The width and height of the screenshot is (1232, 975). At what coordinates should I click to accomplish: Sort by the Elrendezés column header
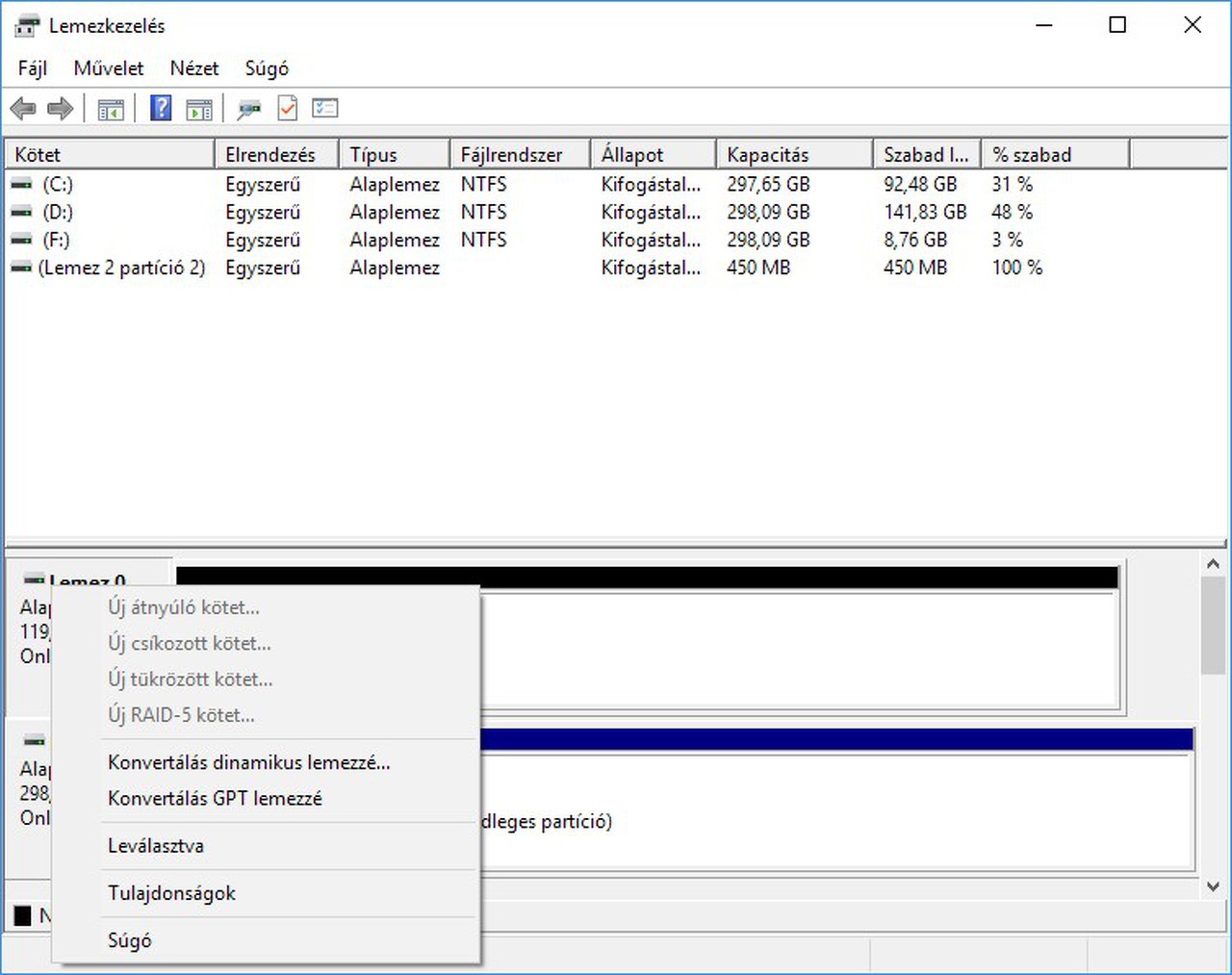click(276, 154)
